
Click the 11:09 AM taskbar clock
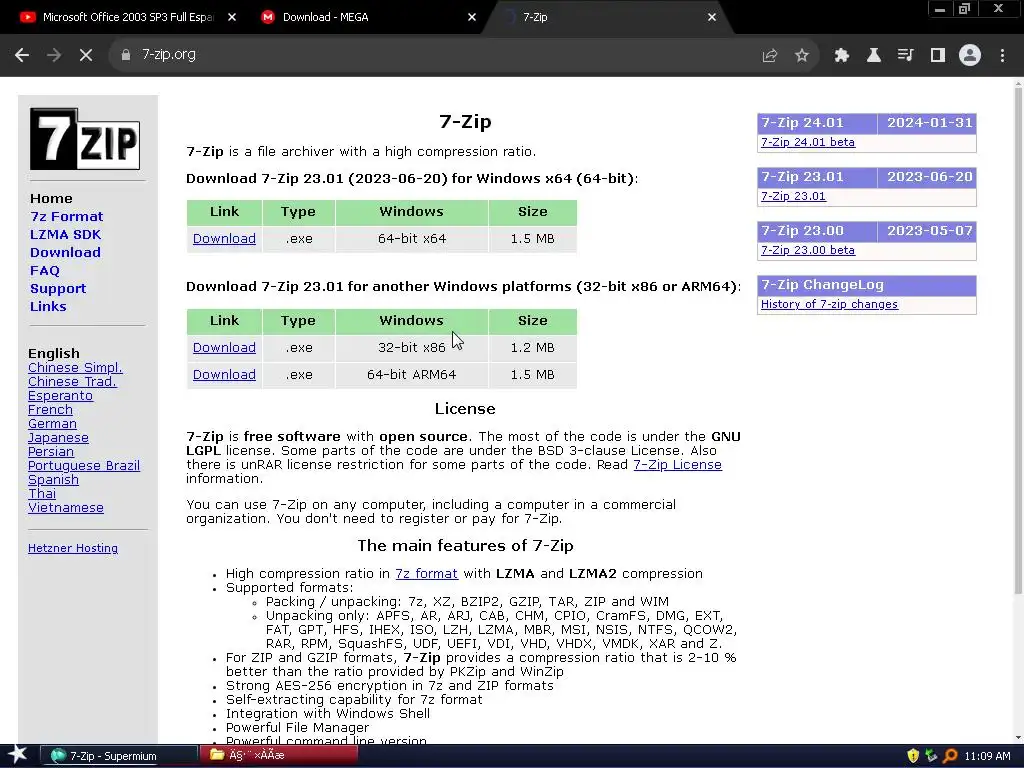click(987, 756)
